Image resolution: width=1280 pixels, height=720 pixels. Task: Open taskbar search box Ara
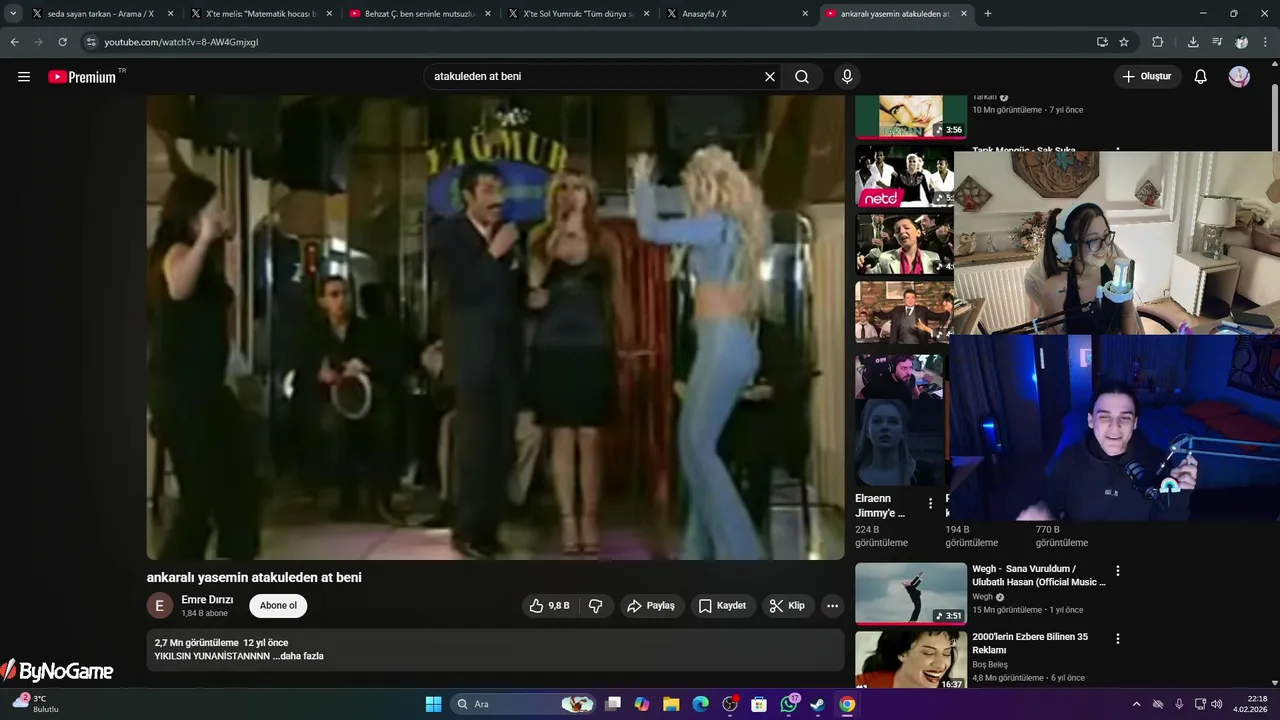click(522, 704)
